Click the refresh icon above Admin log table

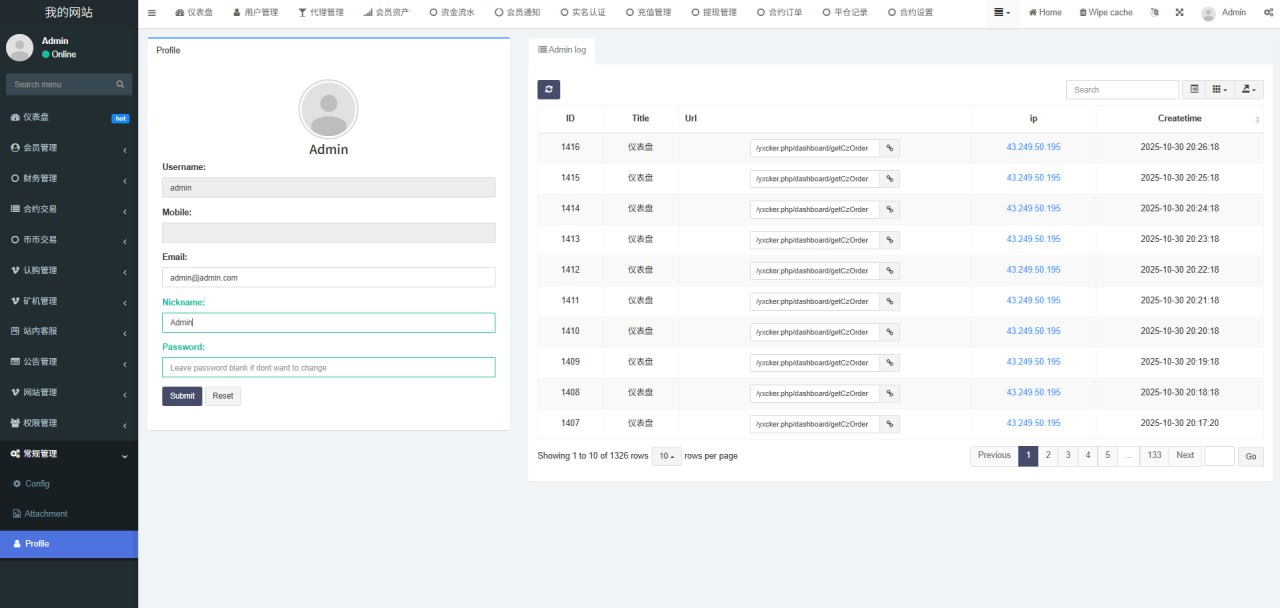(548, 90)
